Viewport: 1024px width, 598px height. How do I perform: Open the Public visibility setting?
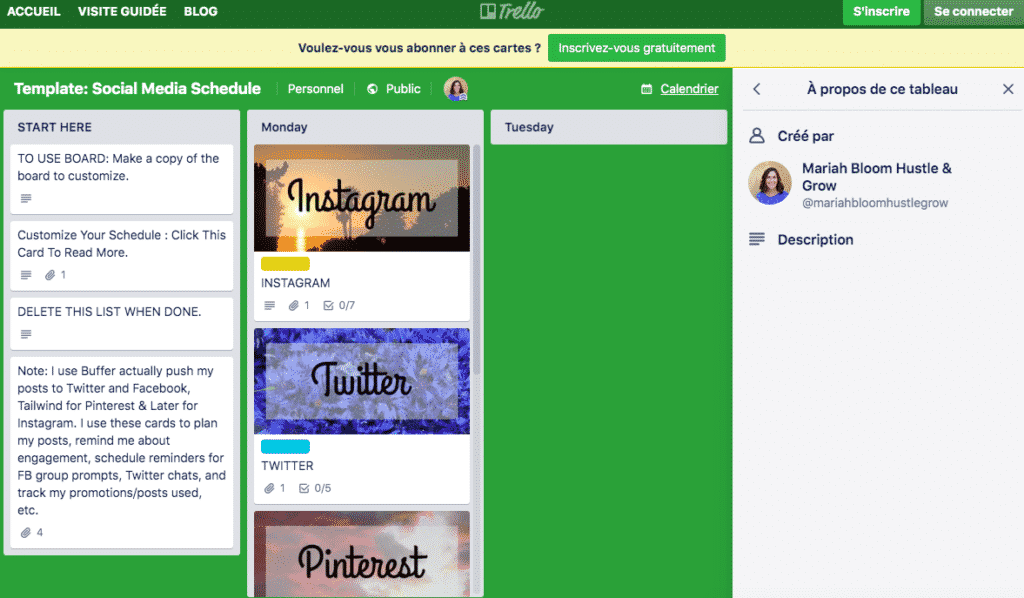403,89
